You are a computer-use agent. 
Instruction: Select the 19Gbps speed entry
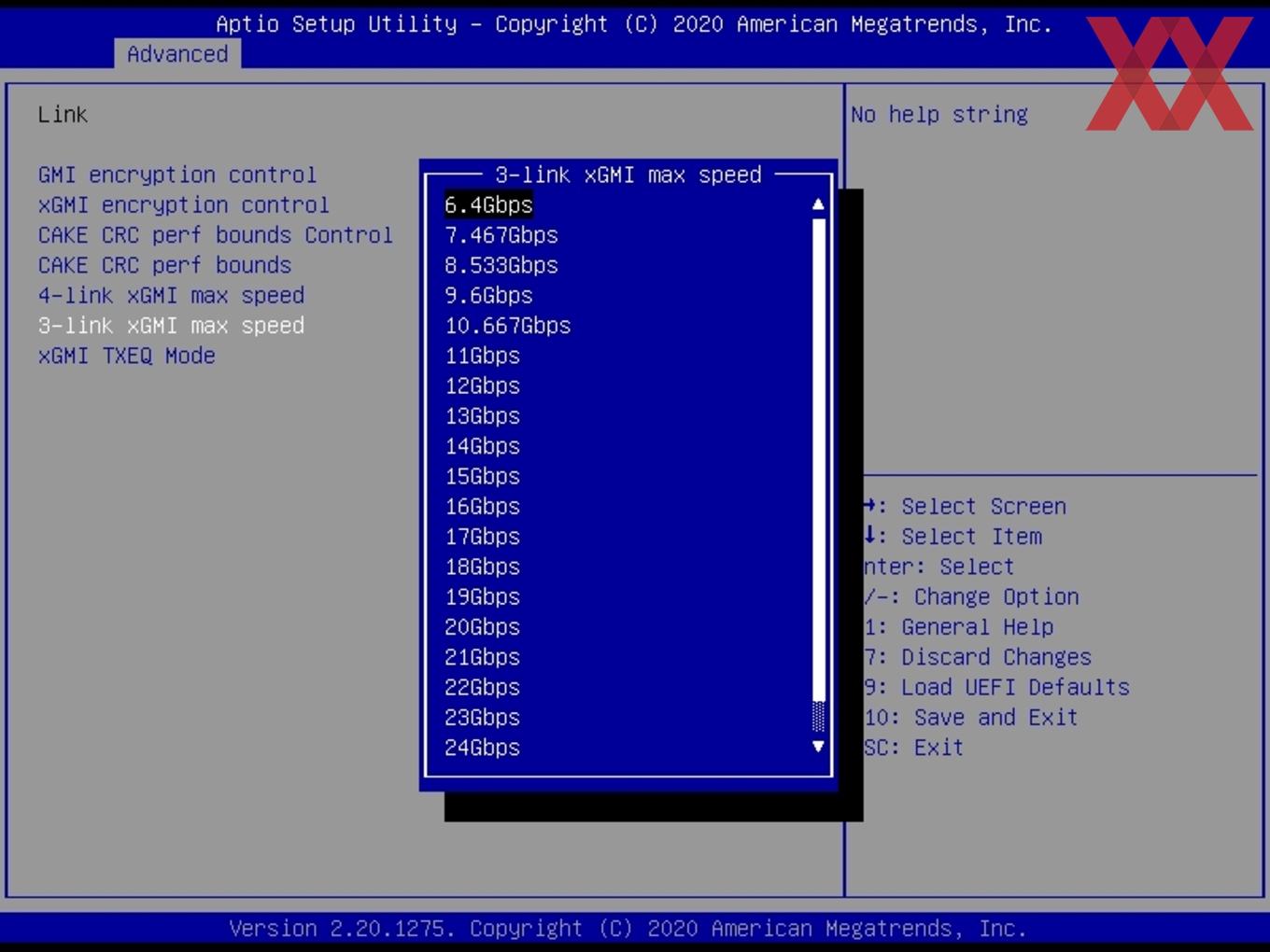[x=482, y=596]
